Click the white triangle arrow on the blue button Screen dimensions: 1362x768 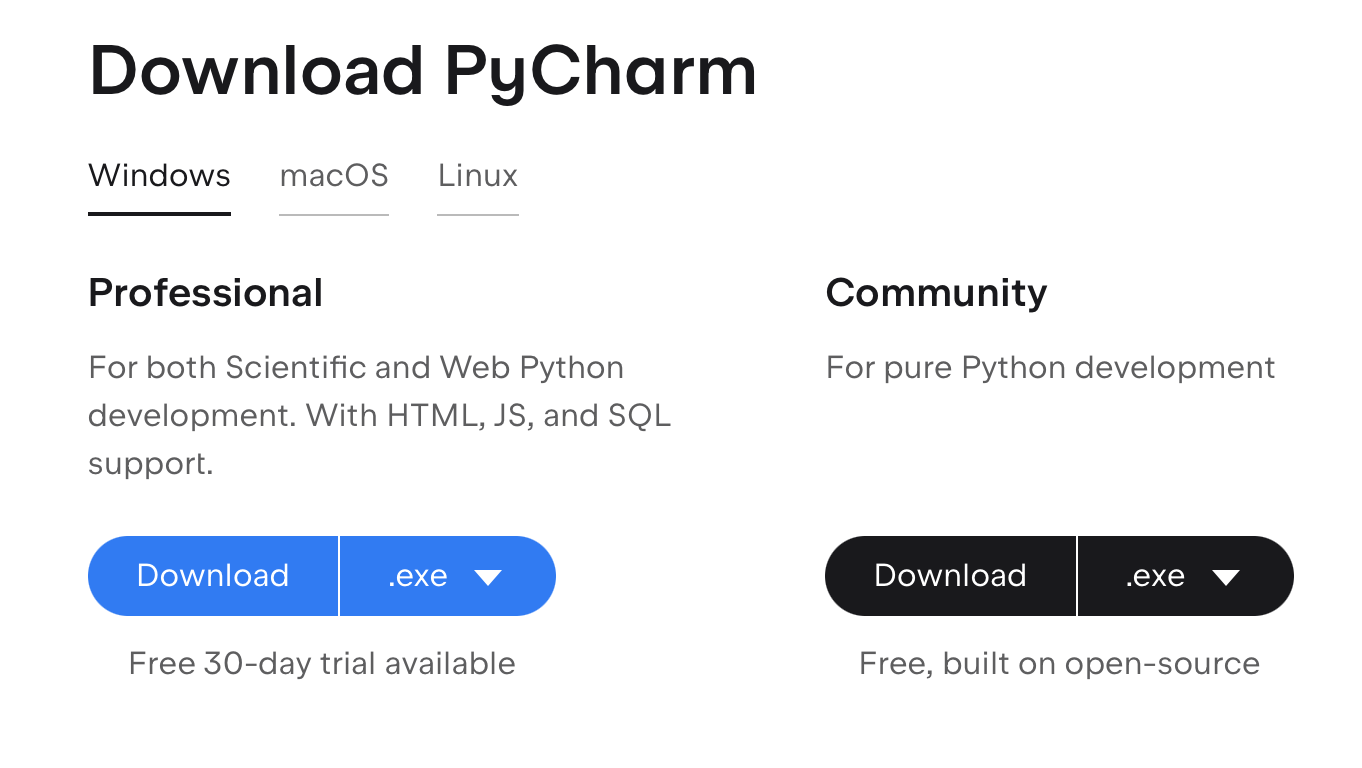[487, 577]
